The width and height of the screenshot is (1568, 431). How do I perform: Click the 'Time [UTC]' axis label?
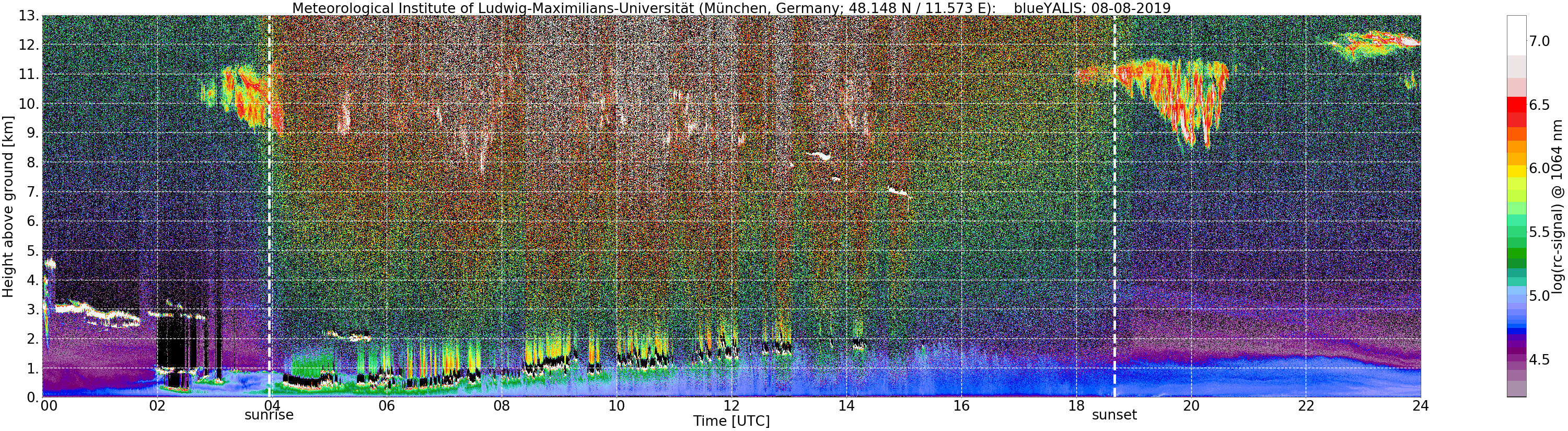(x=731, y=421)
